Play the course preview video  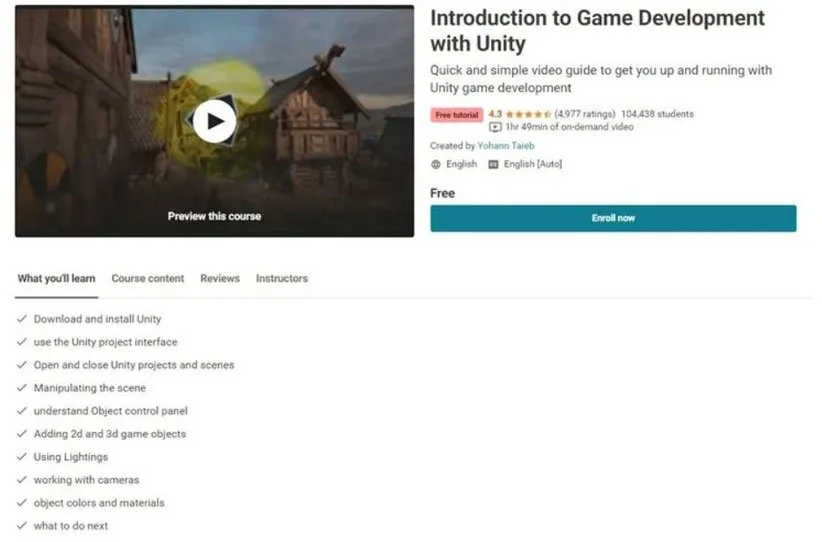[x=214, y=122]
